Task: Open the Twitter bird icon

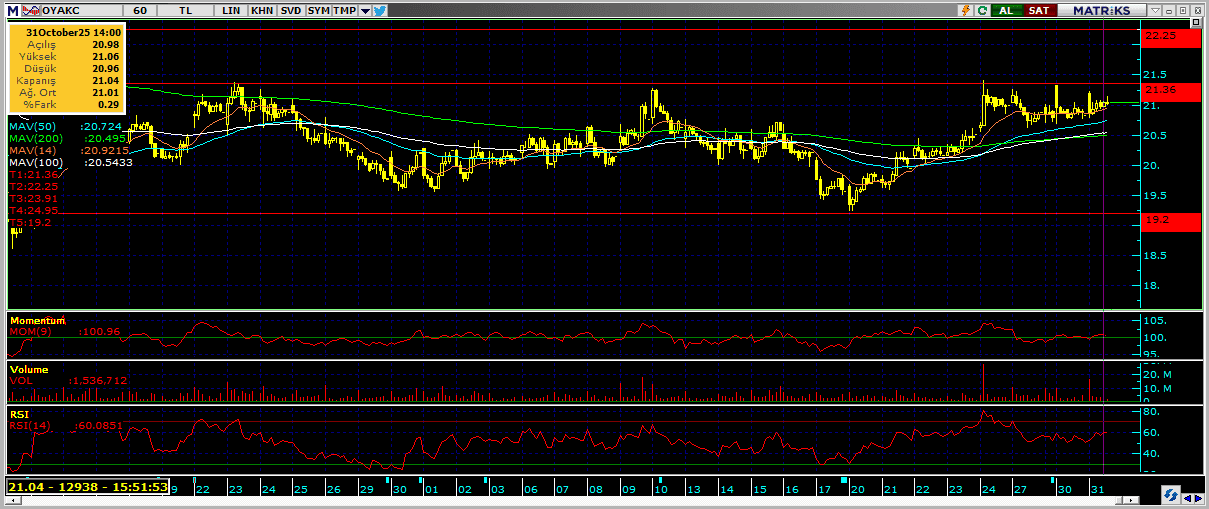Action: [x=380, y=10]
